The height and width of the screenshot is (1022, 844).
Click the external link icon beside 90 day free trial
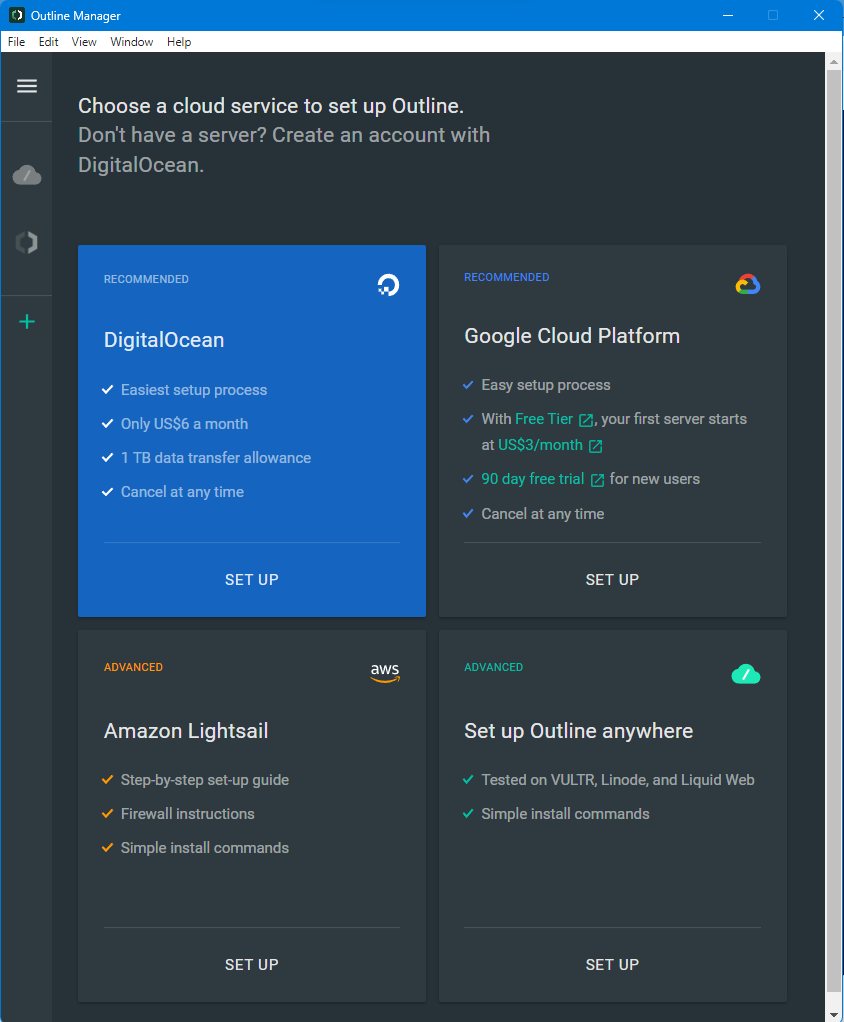(596, 479)
